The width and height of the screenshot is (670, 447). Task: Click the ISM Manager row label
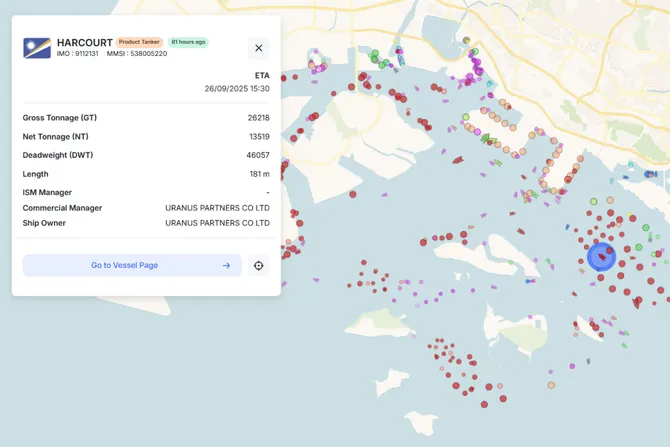pos(47,192)
